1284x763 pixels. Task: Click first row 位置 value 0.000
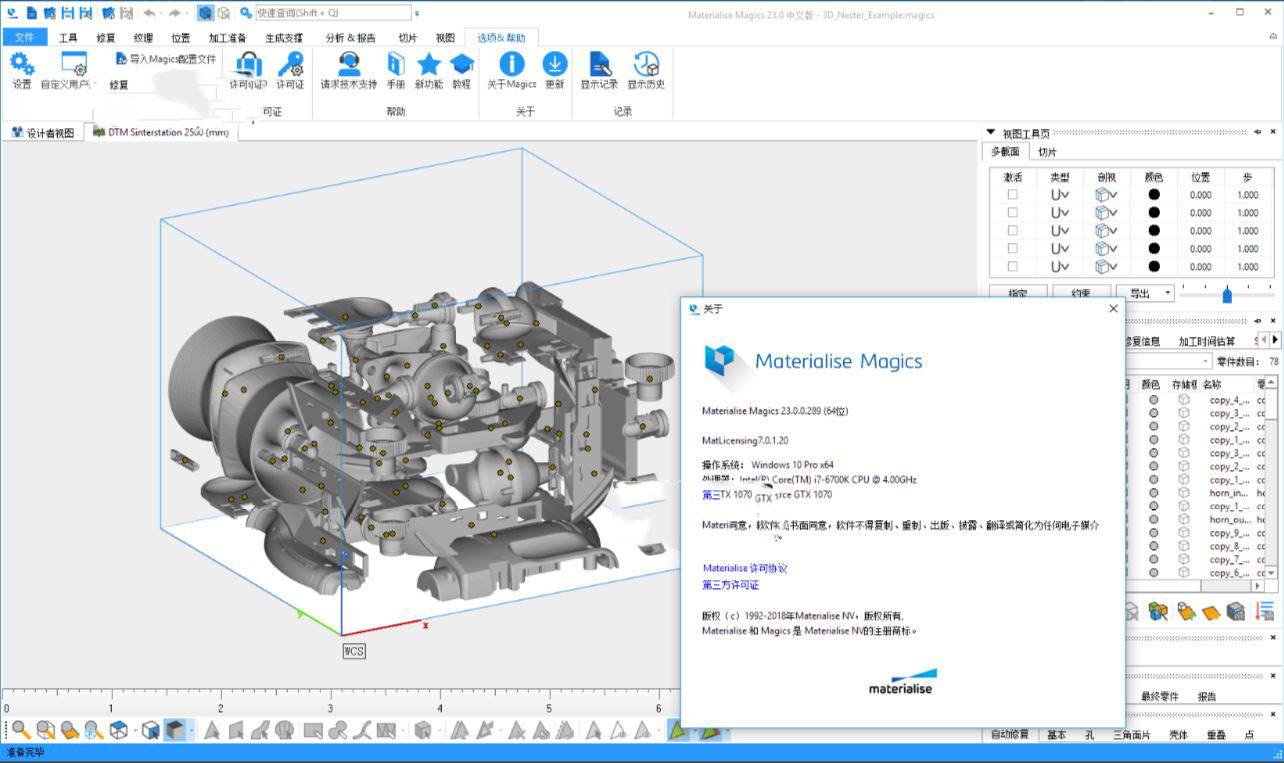pyautogui.click(x=1200, y=195)
